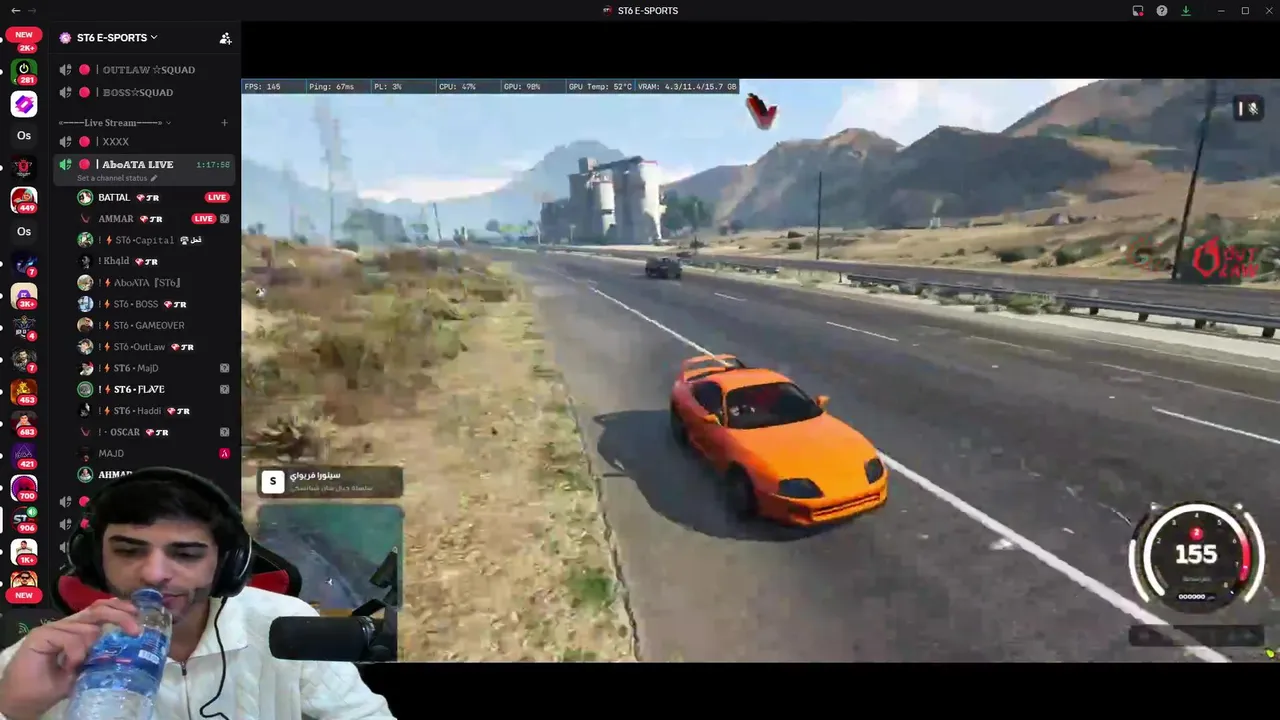This screenshot has width=1280, height=720.
Task: Select user ST6-GAMEOVER in the voice list
Action: click(x=154, y=325)
